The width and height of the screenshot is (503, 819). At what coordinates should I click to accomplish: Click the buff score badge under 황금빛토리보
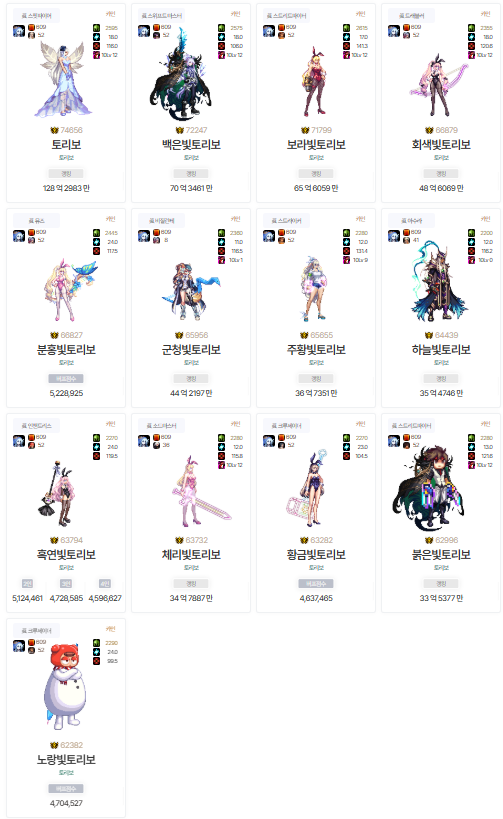pos(316,583)
